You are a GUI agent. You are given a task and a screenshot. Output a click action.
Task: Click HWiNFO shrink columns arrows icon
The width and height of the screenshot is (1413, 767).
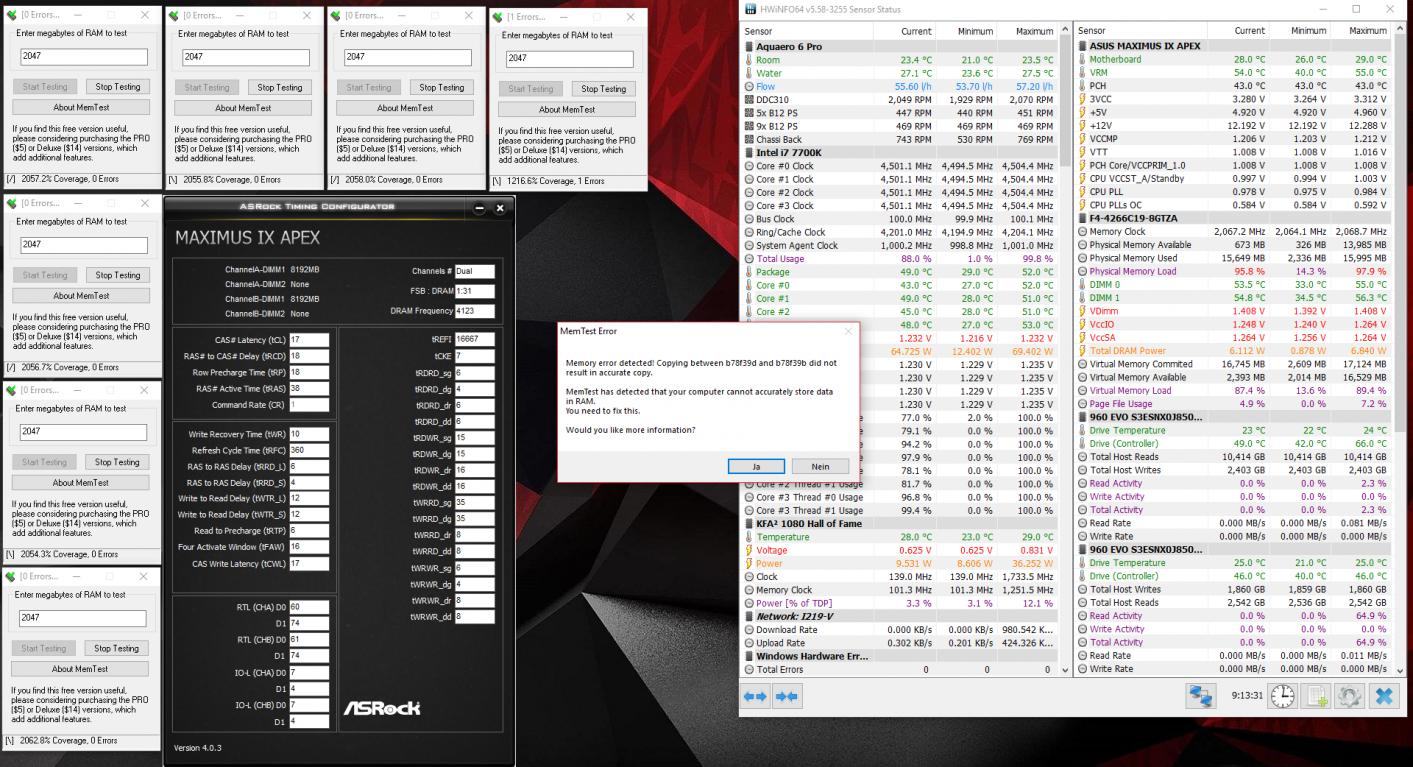pyautogui.click(x=786, y=696)
